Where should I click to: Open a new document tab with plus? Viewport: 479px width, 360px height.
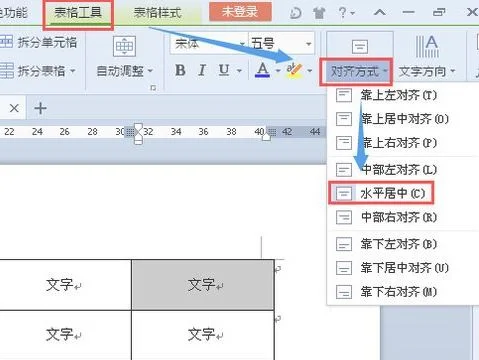40,108
